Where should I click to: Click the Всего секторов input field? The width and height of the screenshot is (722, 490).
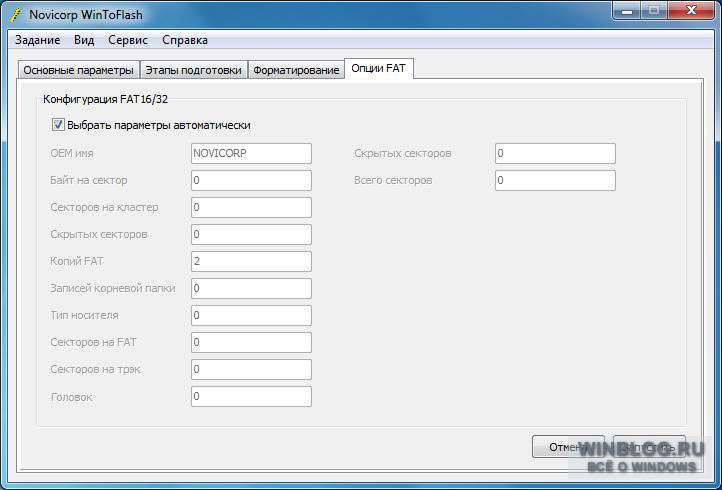click(555, 181)
